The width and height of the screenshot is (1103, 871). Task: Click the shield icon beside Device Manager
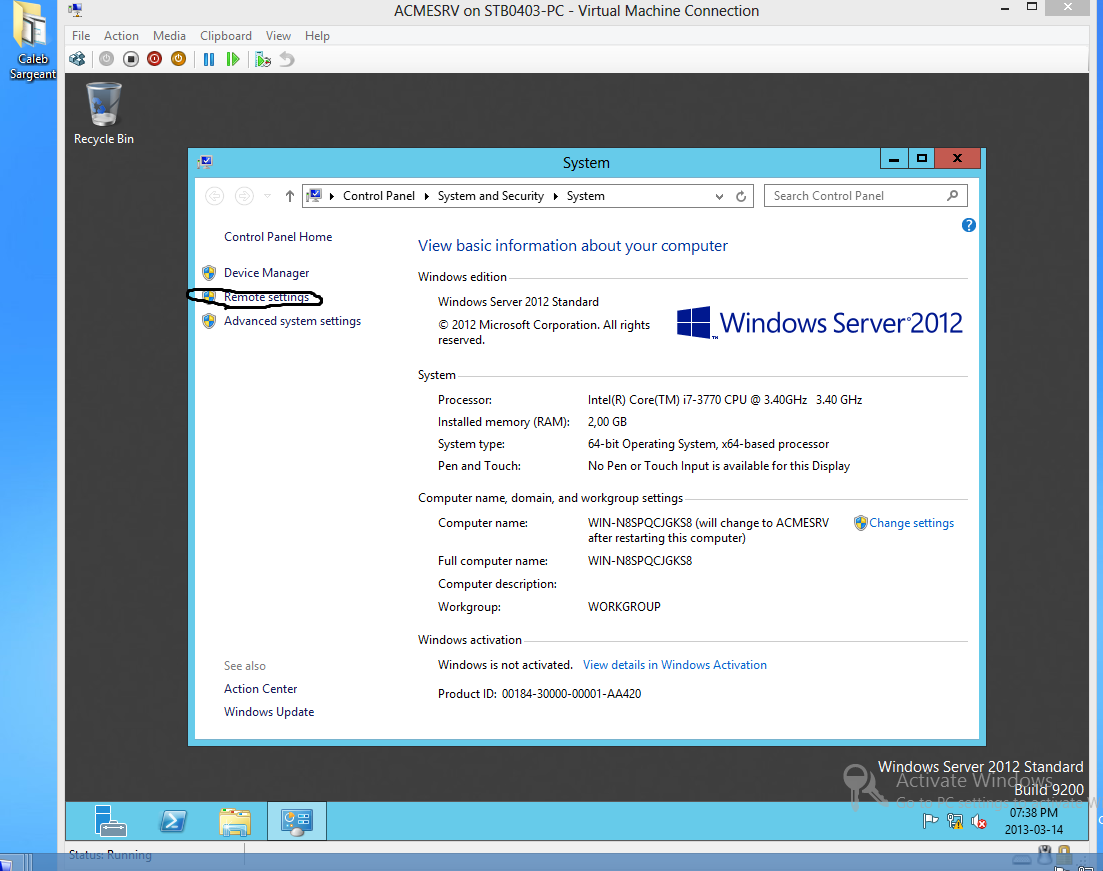tap(209, 273)
